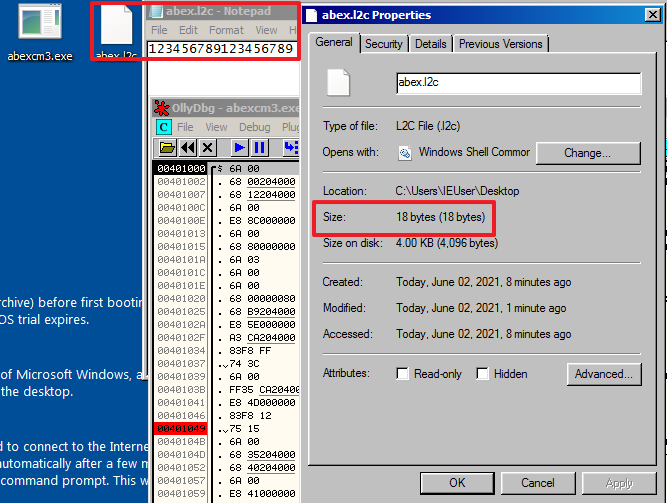Image resolution: width=667 pixels, height=503 pixels.
Task: Open Notepad File menu
Action: click(x=159, y=30)
